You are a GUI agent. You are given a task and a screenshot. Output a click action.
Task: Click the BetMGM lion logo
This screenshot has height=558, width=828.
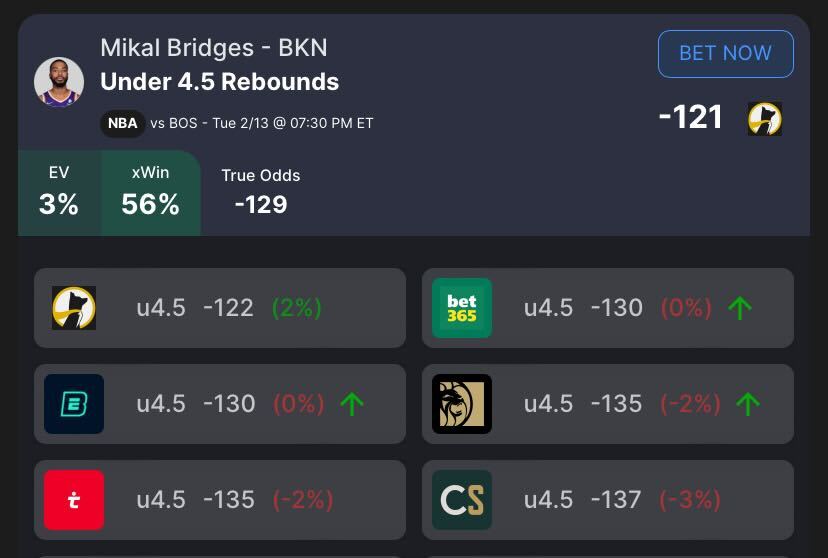click(x=462, y=404)
